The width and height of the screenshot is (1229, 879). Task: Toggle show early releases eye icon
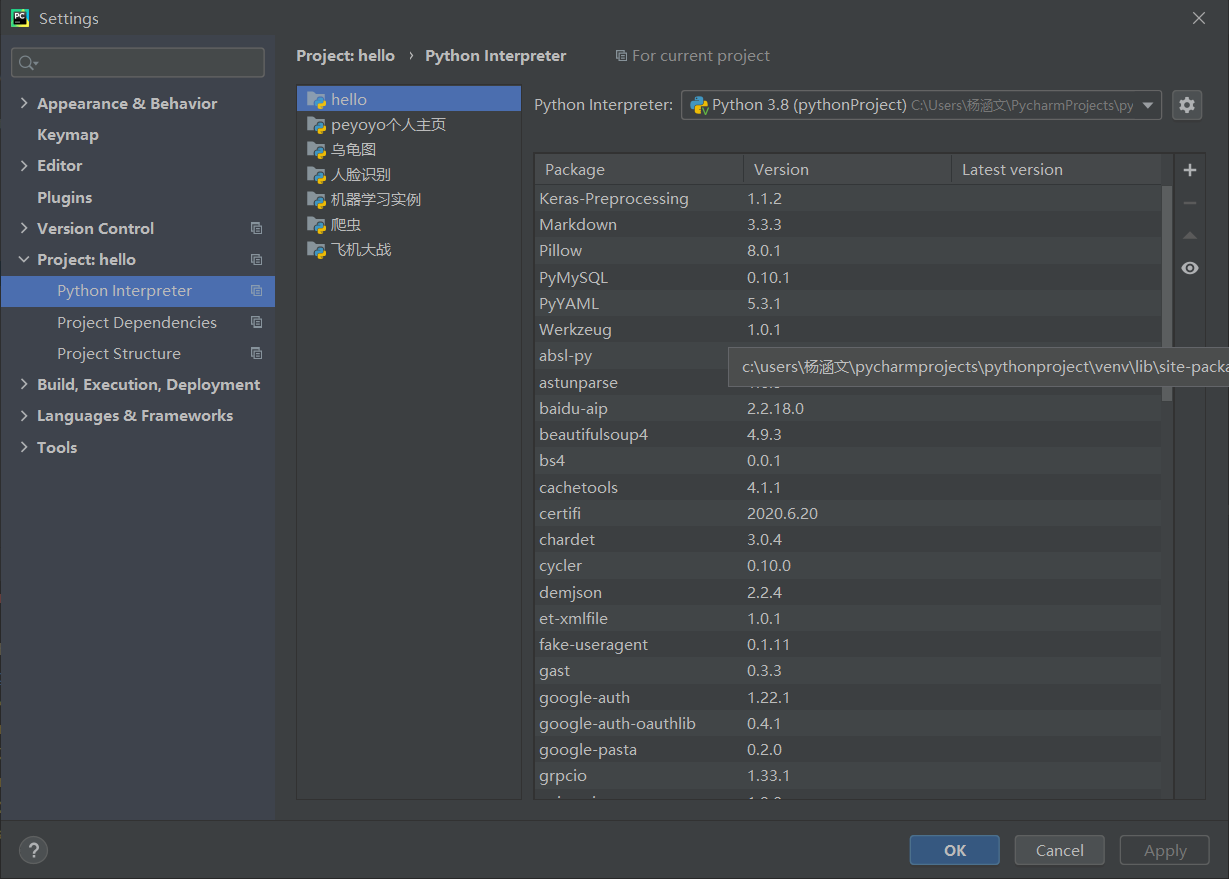point(1190,268)
